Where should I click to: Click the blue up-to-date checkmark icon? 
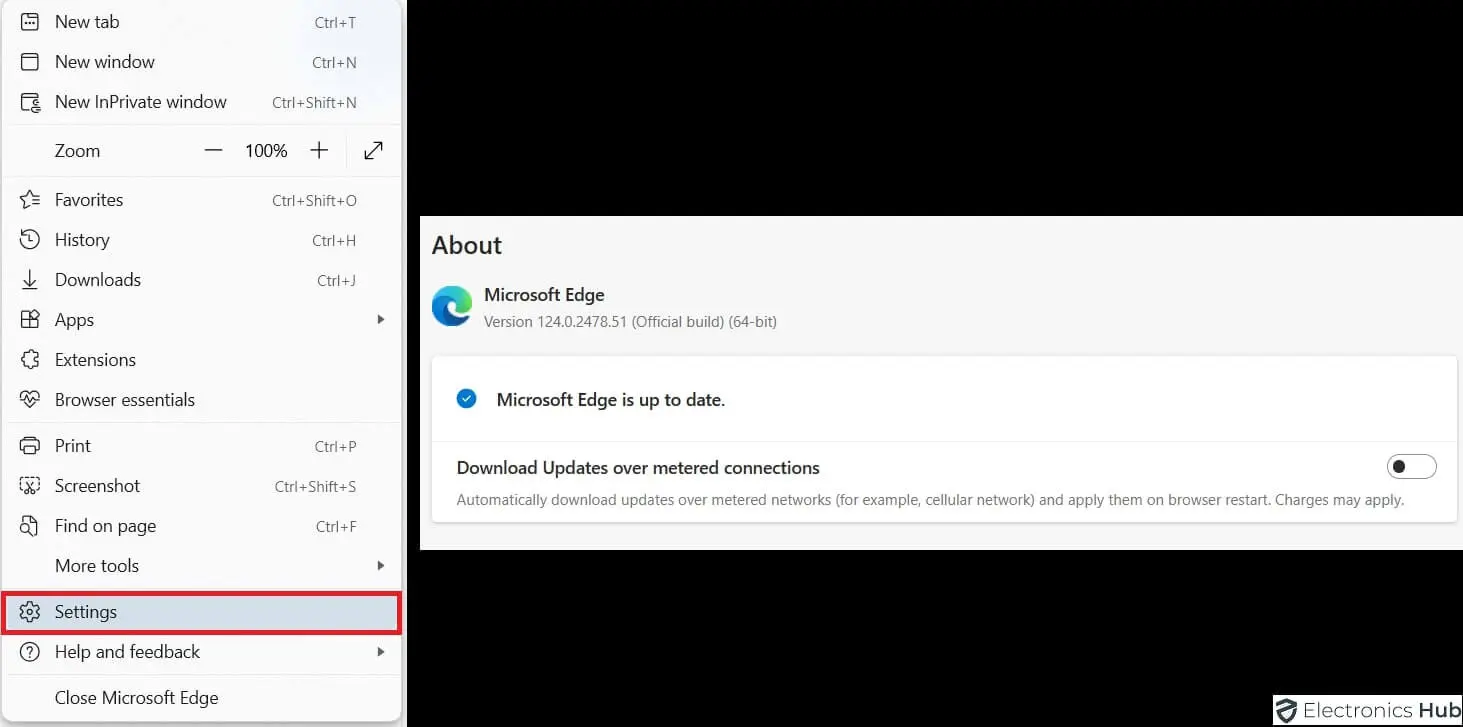pos(466,399)
